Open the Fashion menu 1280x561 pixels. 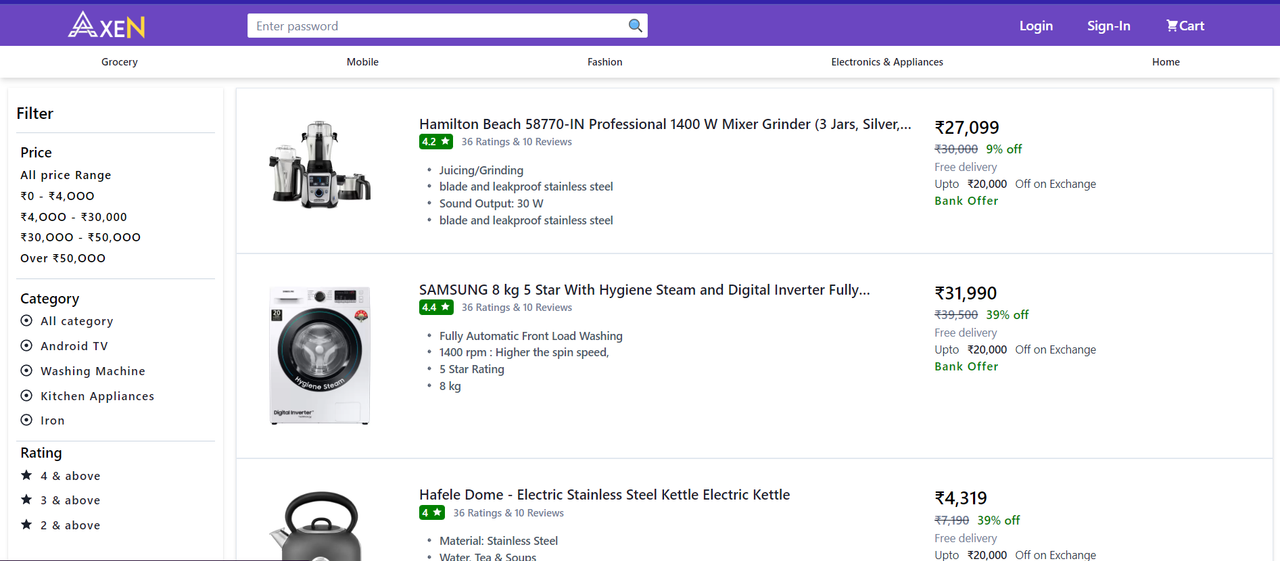(x=605, y=62)
